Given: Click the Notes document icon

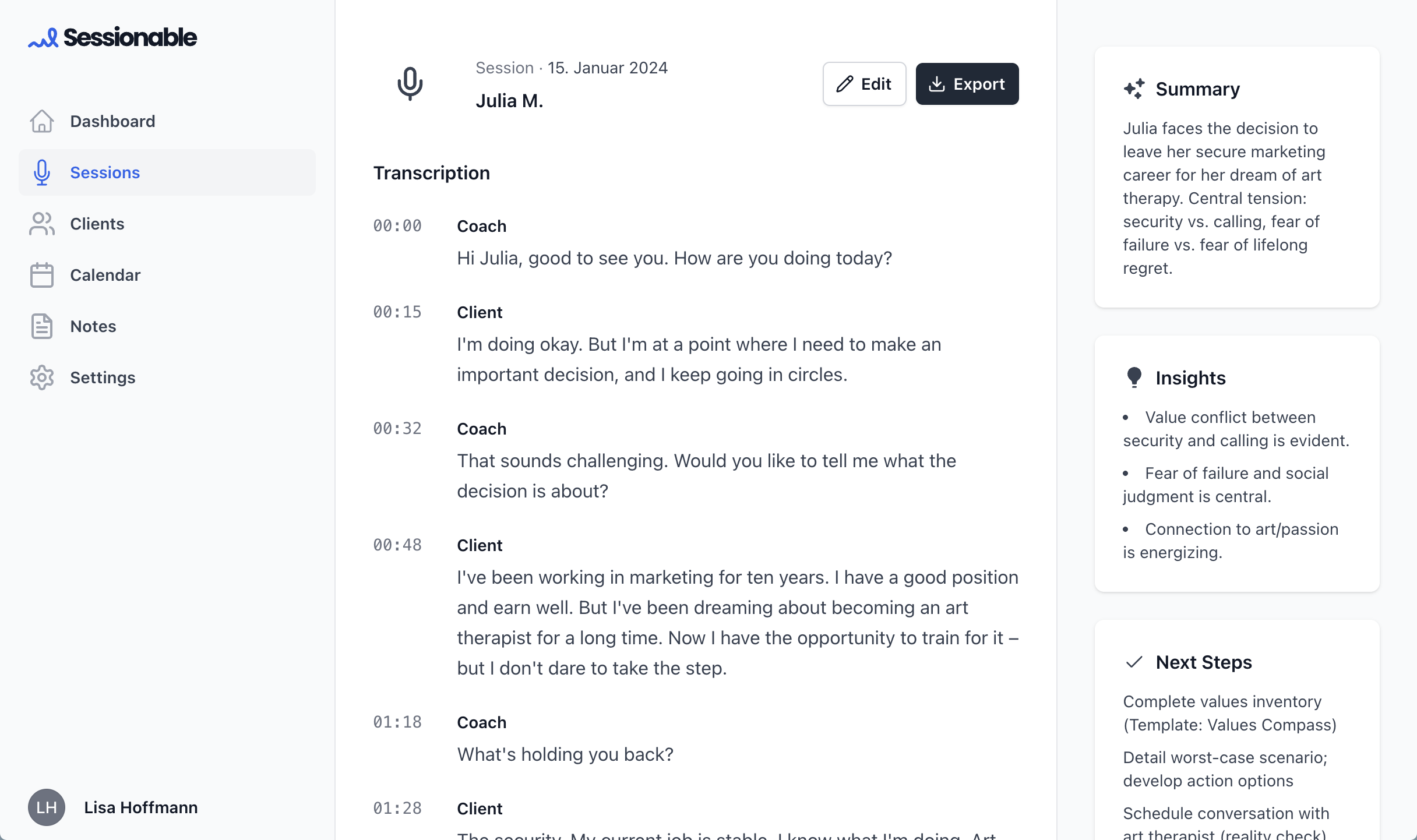Looking at the screenshot, I should 42,326.
